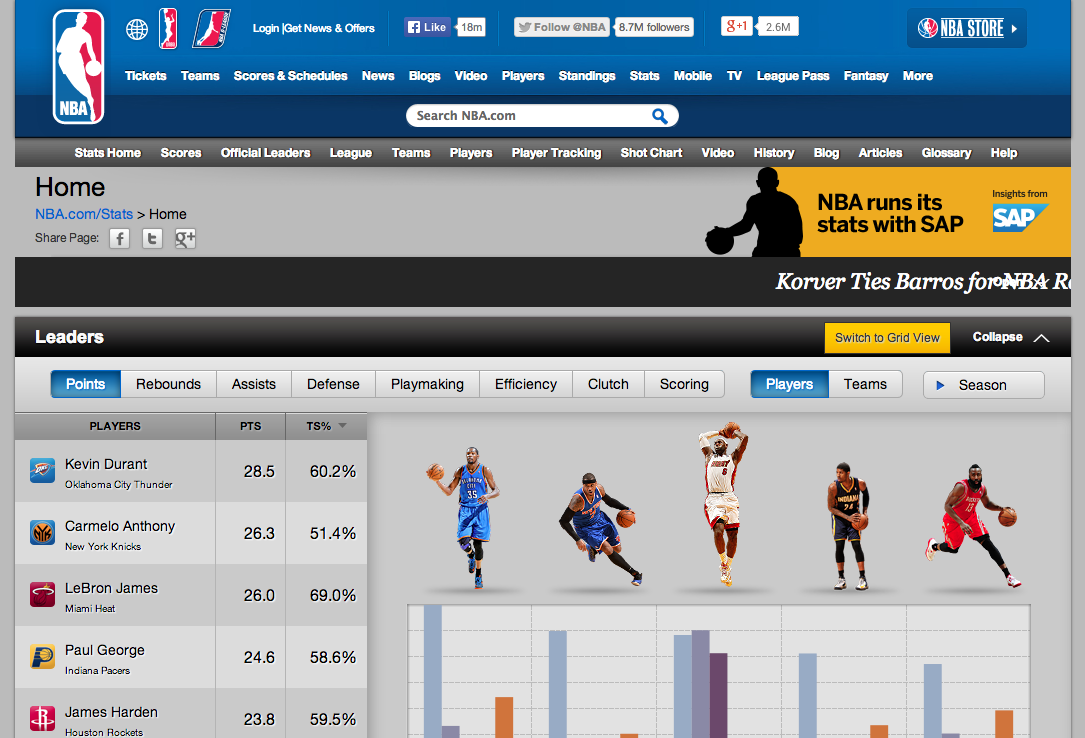1085x738 pixels.
Task: Click the SAP logo in the banner
Action: 1020,218
